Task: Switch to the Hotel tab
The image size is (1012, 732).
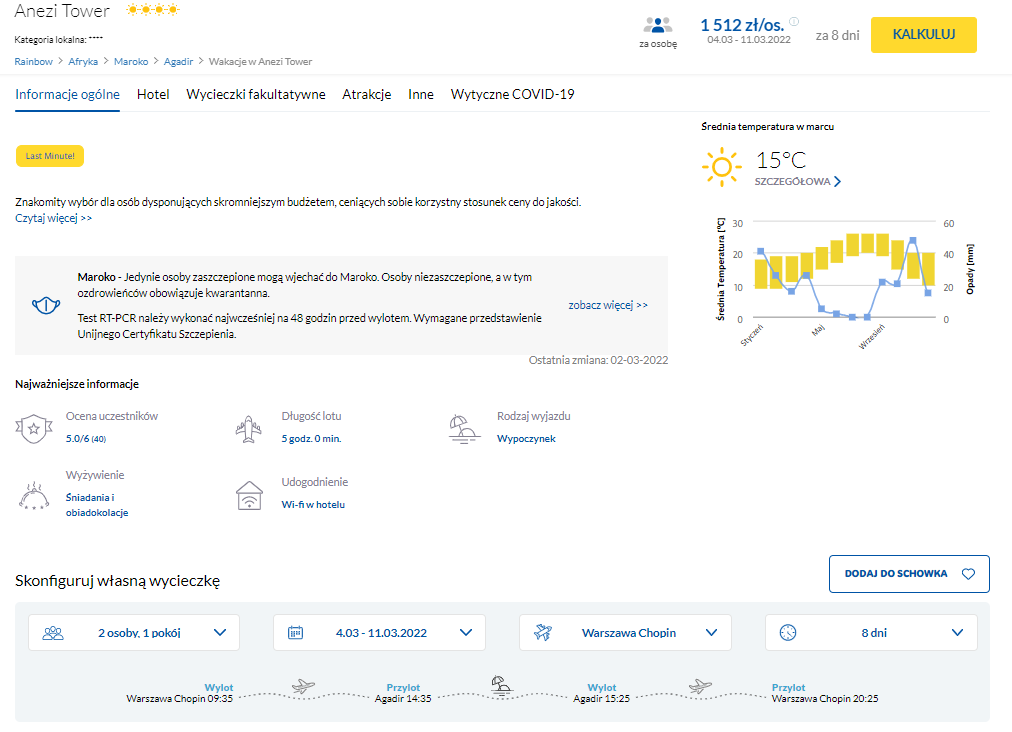Action: 153,95
